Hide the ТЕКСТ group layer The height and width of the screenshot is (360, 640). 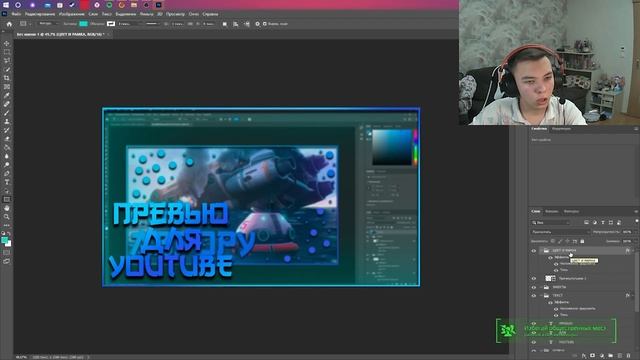click(x=533, y=296)
